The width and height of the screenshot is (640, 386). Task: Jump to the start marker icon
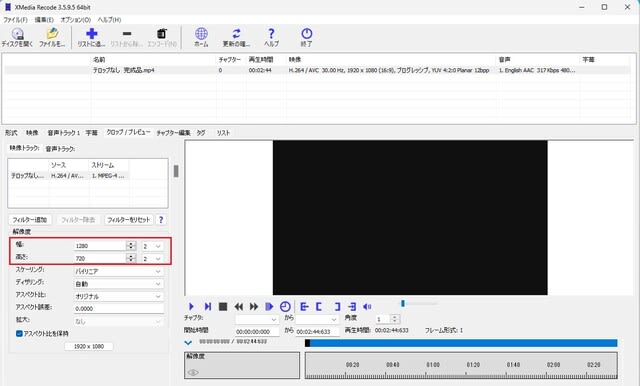(x=304, y=306)
